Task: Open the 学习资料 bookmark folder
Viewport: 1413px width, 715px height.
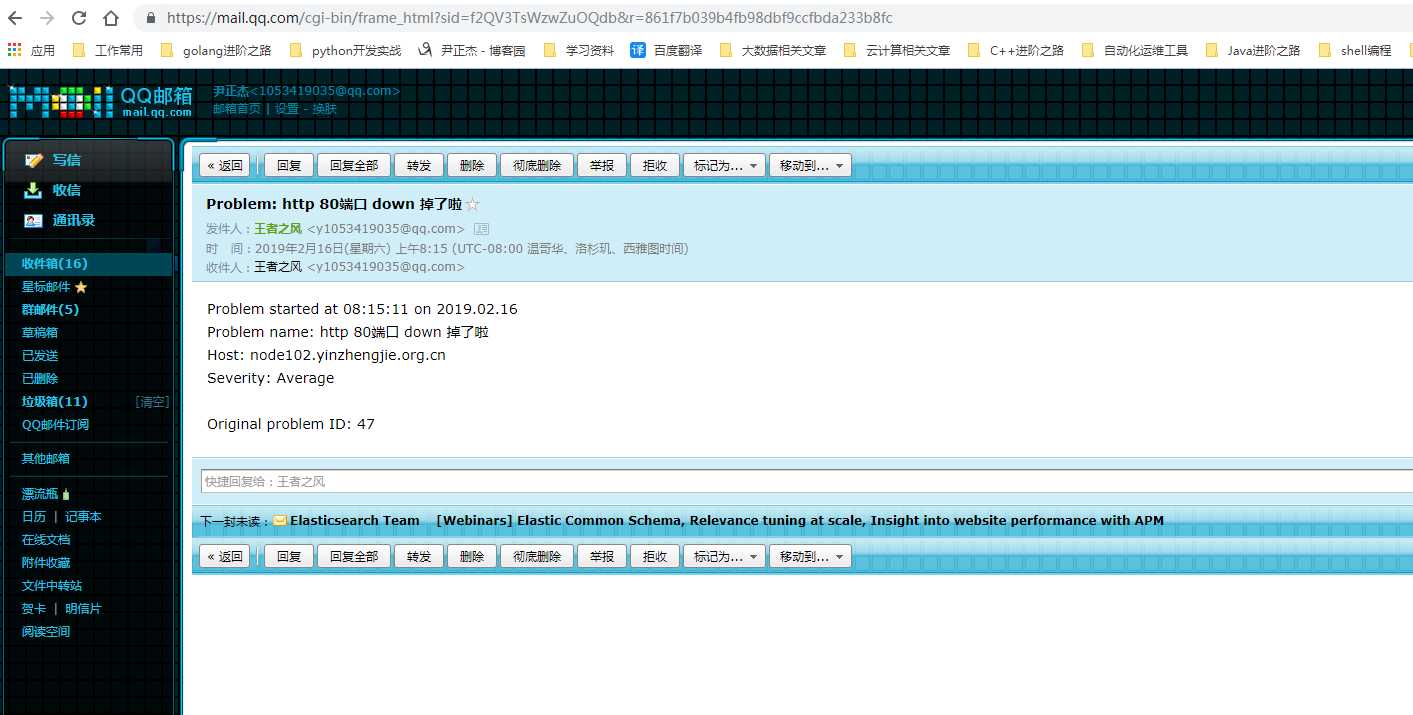Action: pos(579,50)
